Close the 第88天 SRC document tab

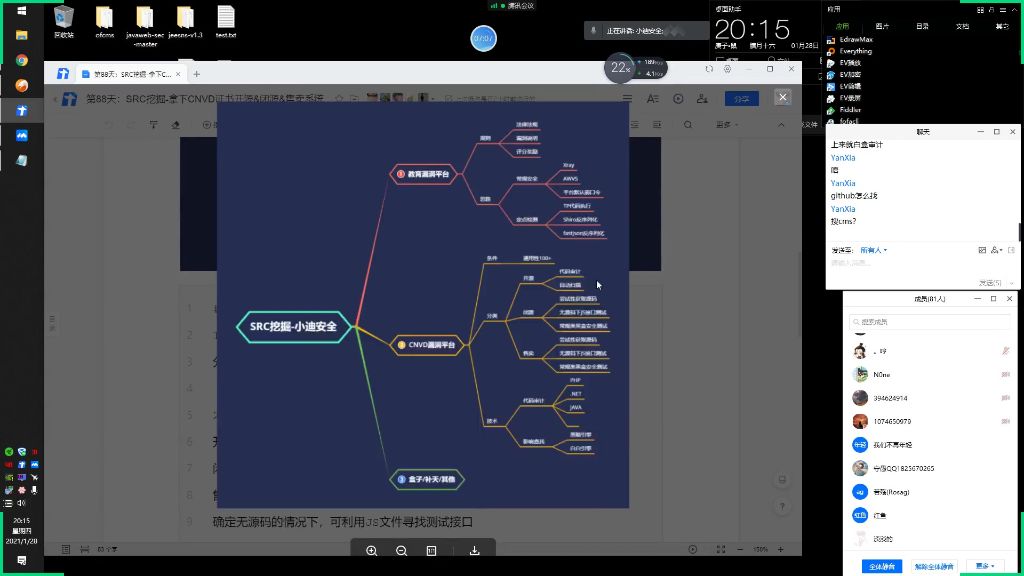click(178, 74)
